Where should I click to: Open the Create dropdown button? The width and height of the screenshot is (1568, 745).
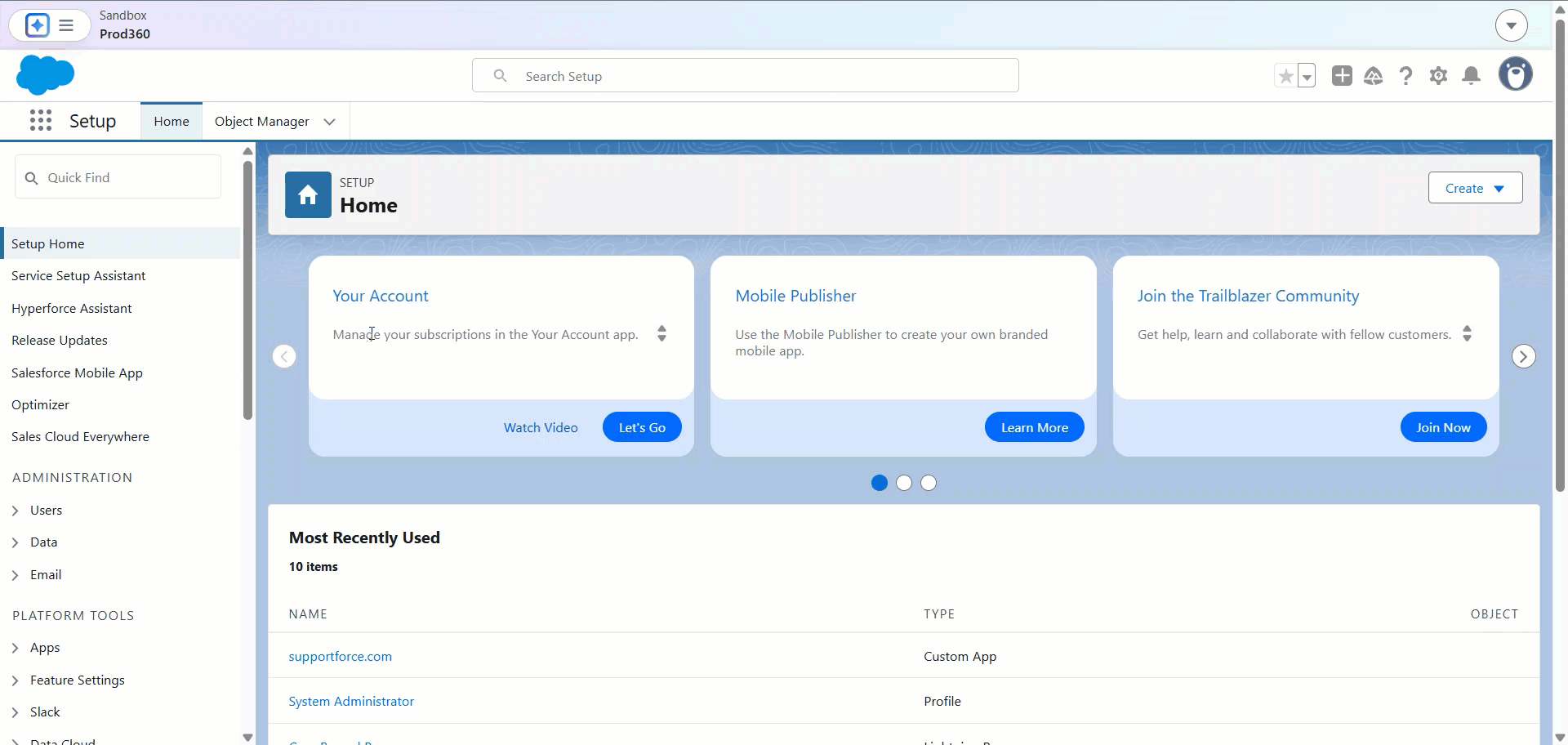tap(1475, 188)
